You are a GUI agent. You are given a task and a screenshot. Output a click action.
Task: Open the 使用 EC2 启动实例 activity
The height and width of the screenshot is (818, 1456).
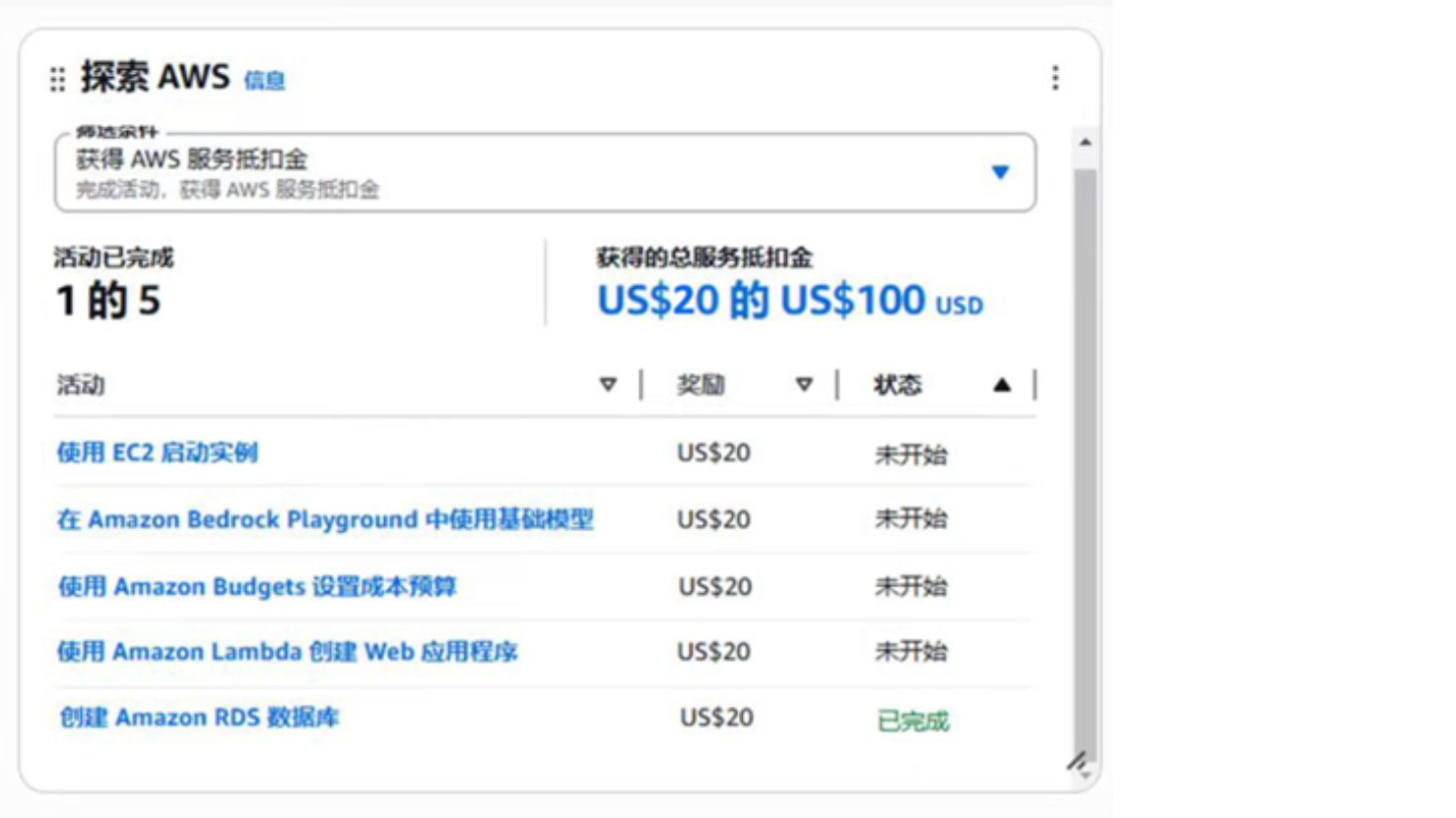[158, 452]
